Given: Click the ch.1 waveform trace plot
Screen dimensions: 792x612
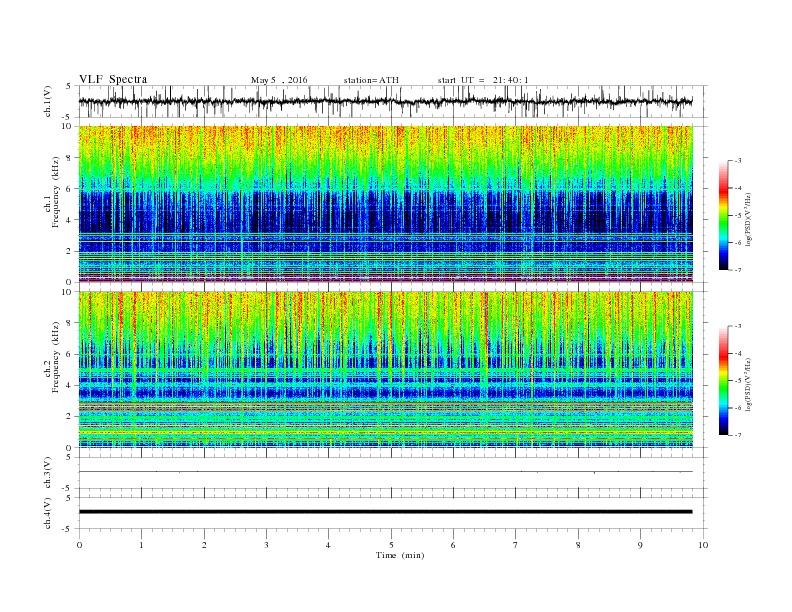Looking at the screenshot, I should [385, 101].
